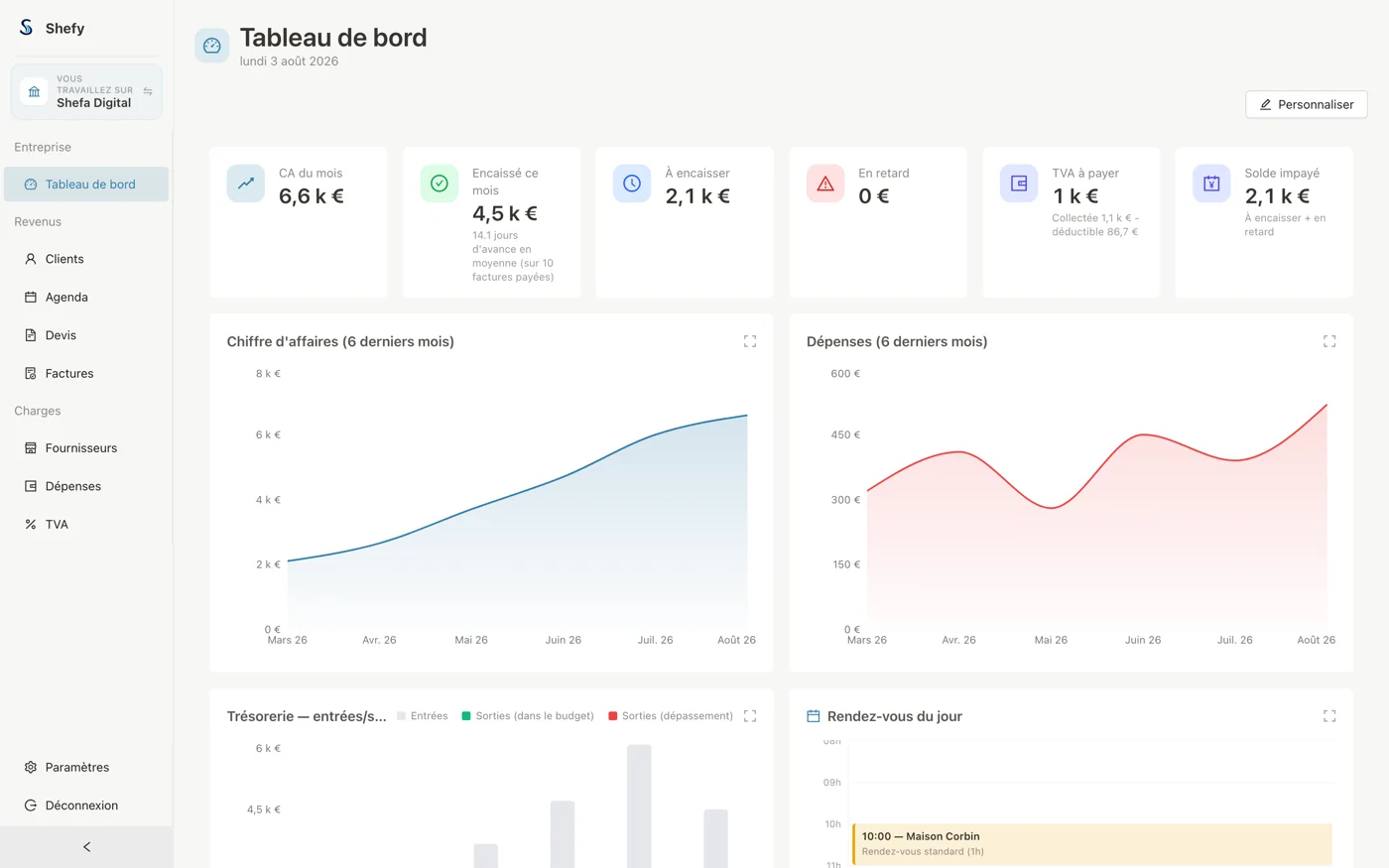Open the Shefa Digital company switcher
The width and height of the screenshot is (1389, 868).
86,91
